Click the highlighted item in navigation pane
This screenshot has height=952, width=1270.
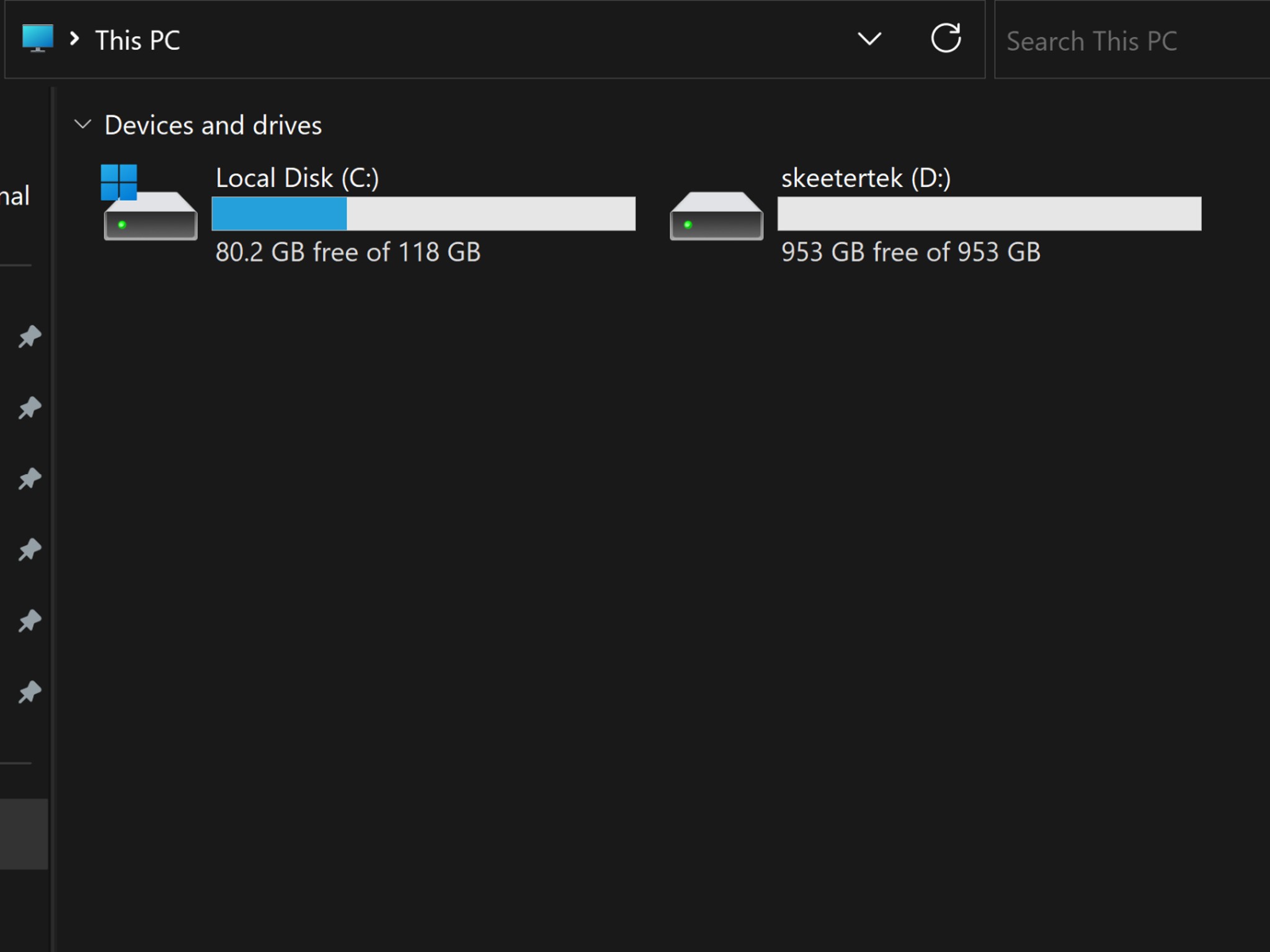[24, 834]
